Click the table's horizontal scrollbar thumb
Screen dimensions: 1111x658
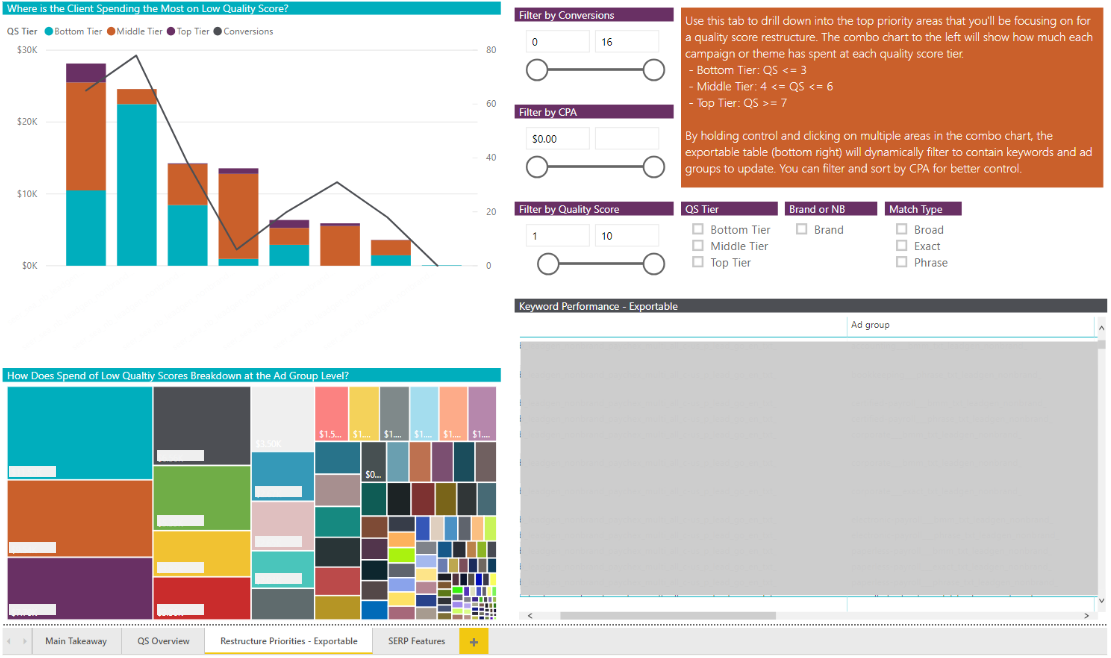point(667,615)
